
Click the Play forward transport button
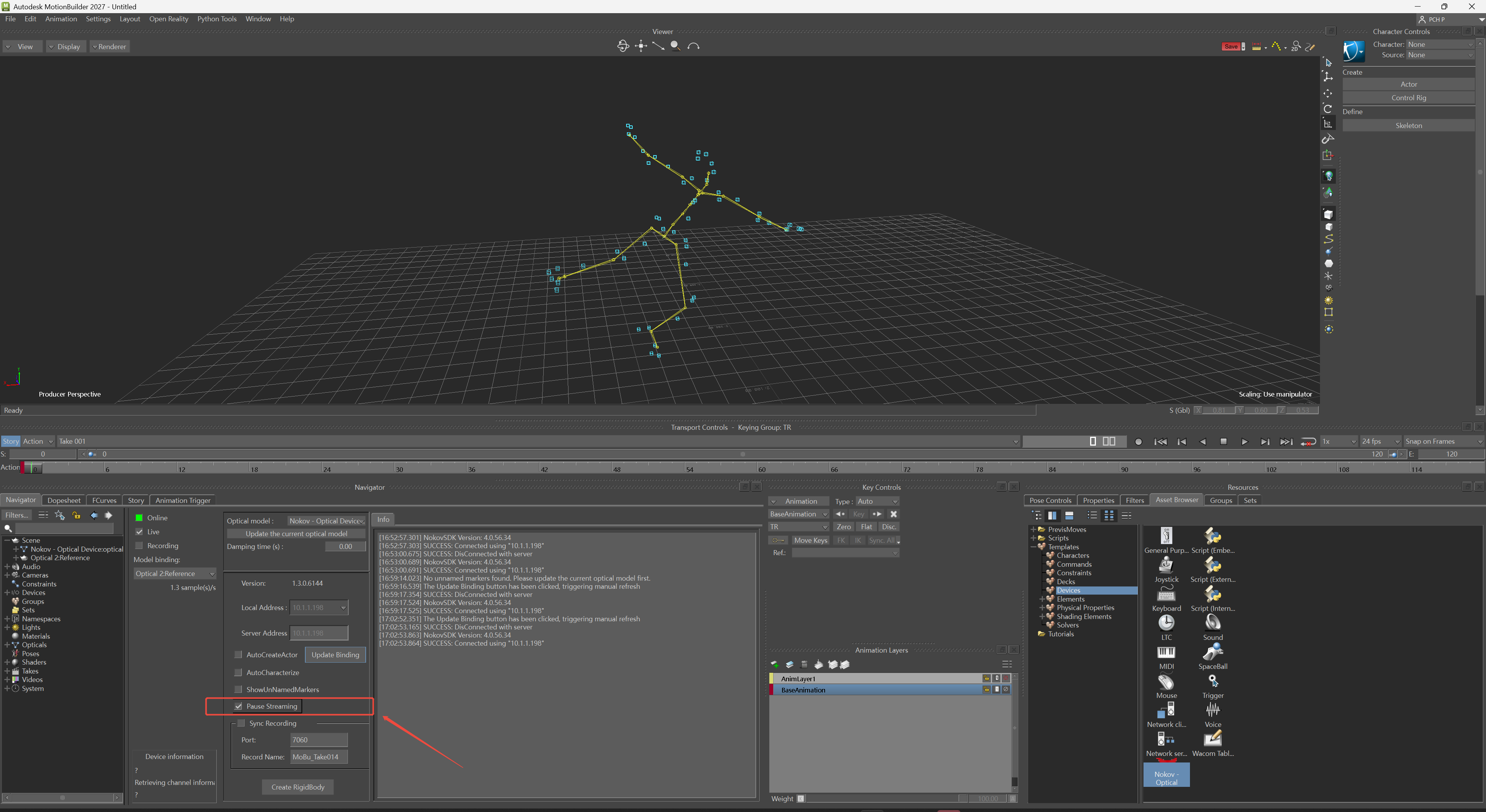tap(1244, 442)
